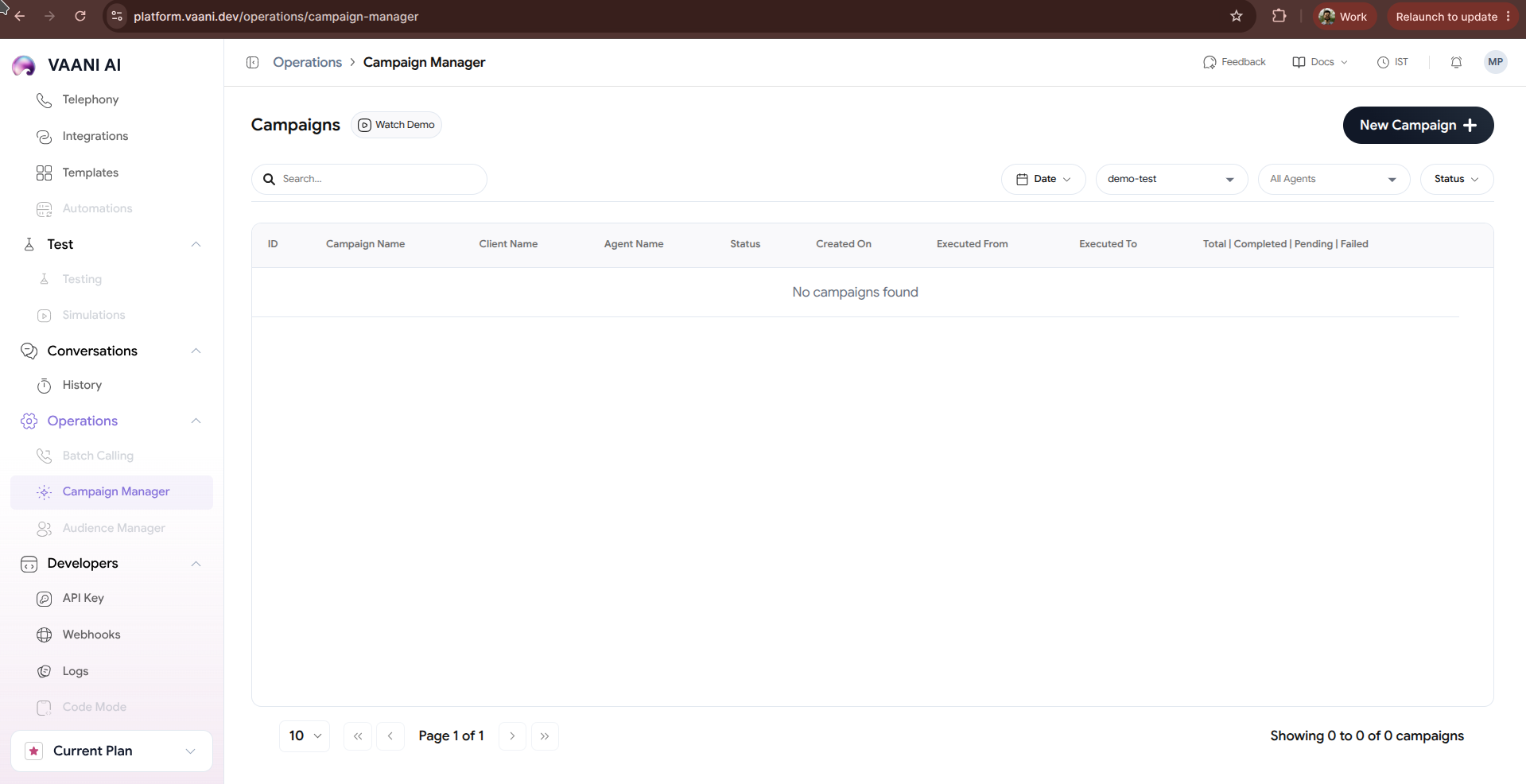Select Campaign Manager in the sidebar
Viewport: 1526px width, 784px height.
pyautogui.click(x=111, y=492)
